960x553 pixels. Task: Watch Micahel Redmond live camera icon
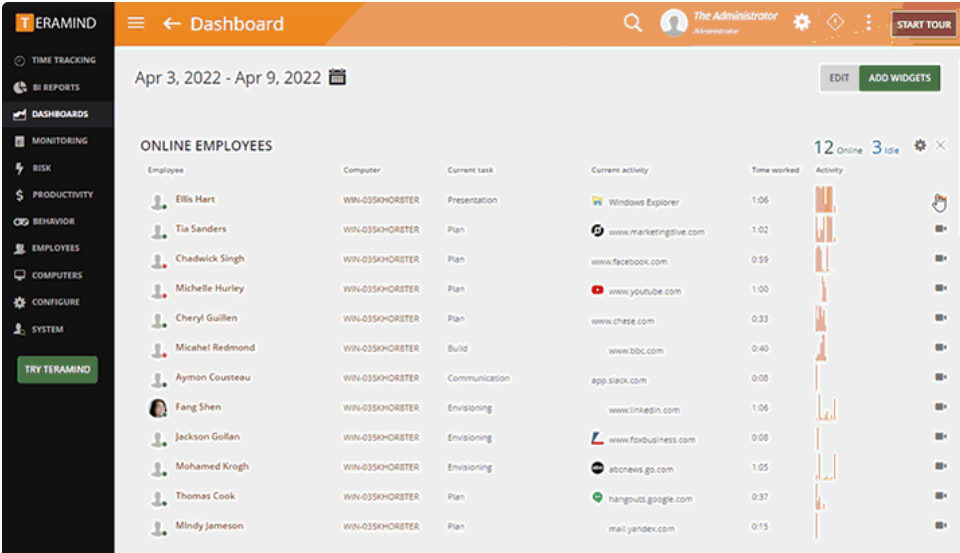(x=940, y=347)
